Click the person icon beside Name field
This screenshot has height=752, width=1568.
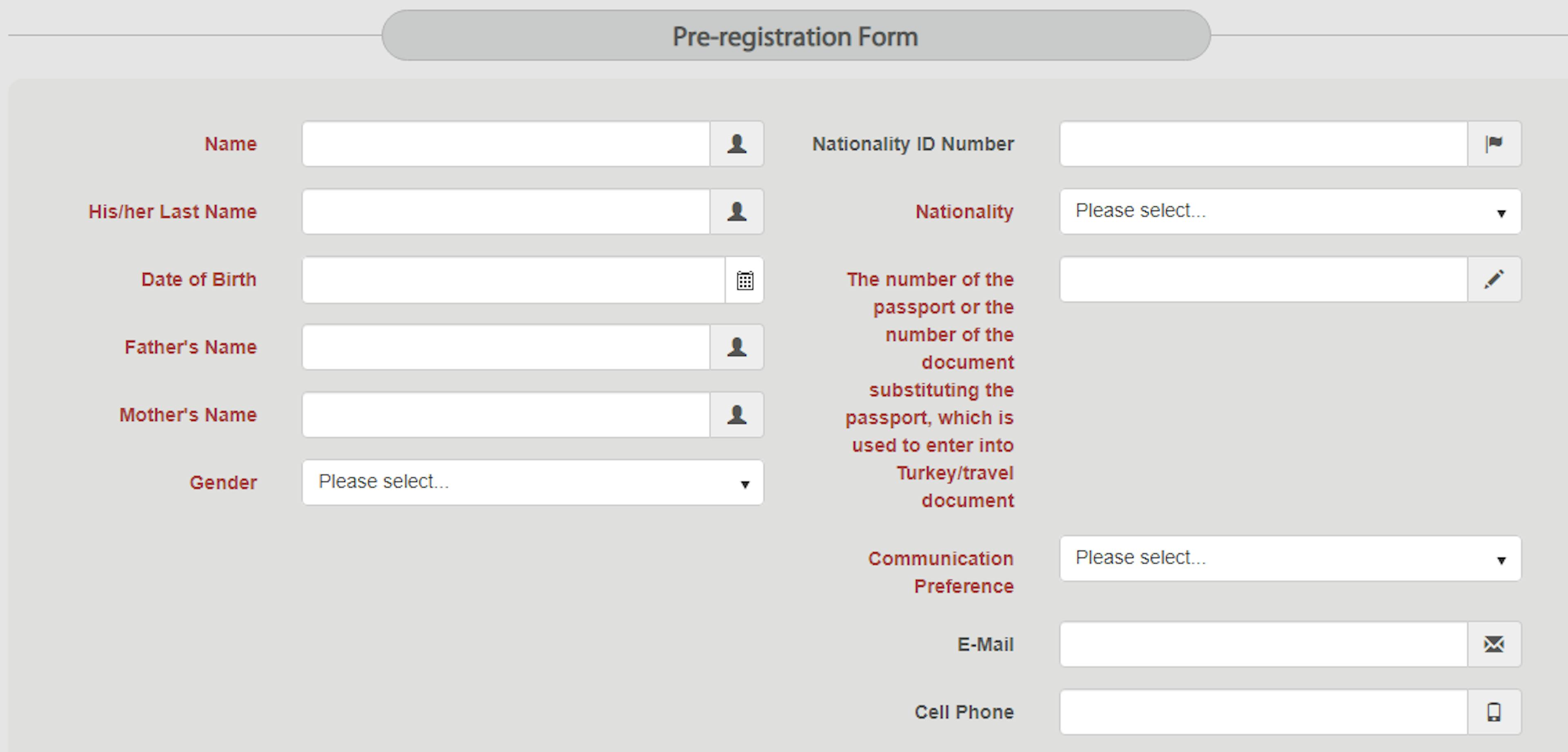737,144
